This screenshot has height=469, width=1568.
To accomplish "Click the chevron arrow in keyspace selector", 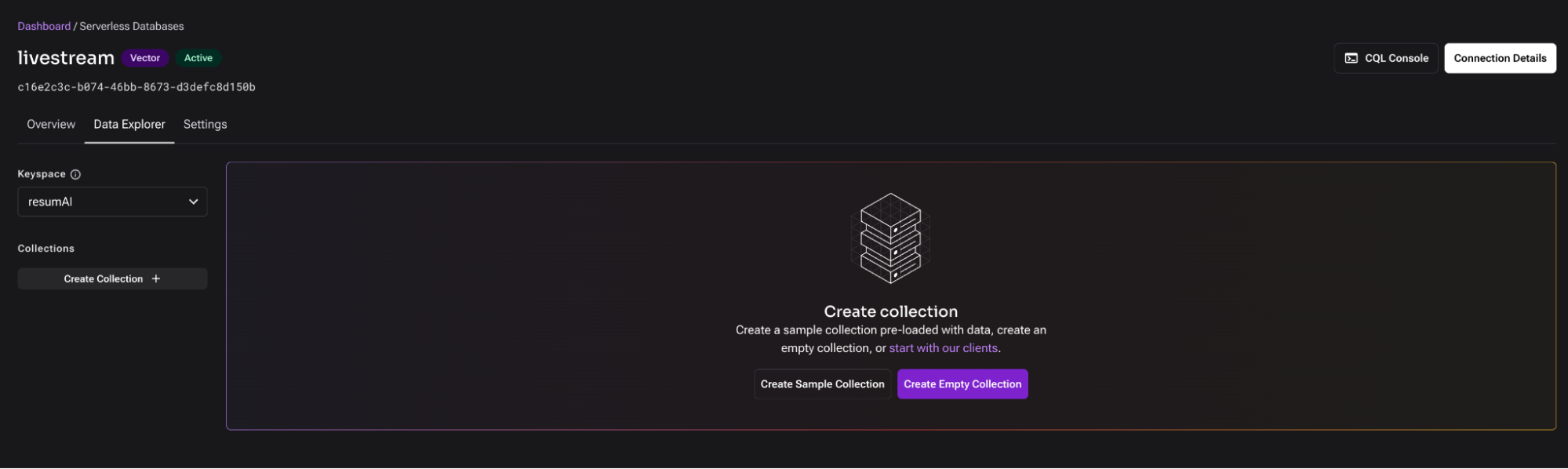I will tap(193, 202).
